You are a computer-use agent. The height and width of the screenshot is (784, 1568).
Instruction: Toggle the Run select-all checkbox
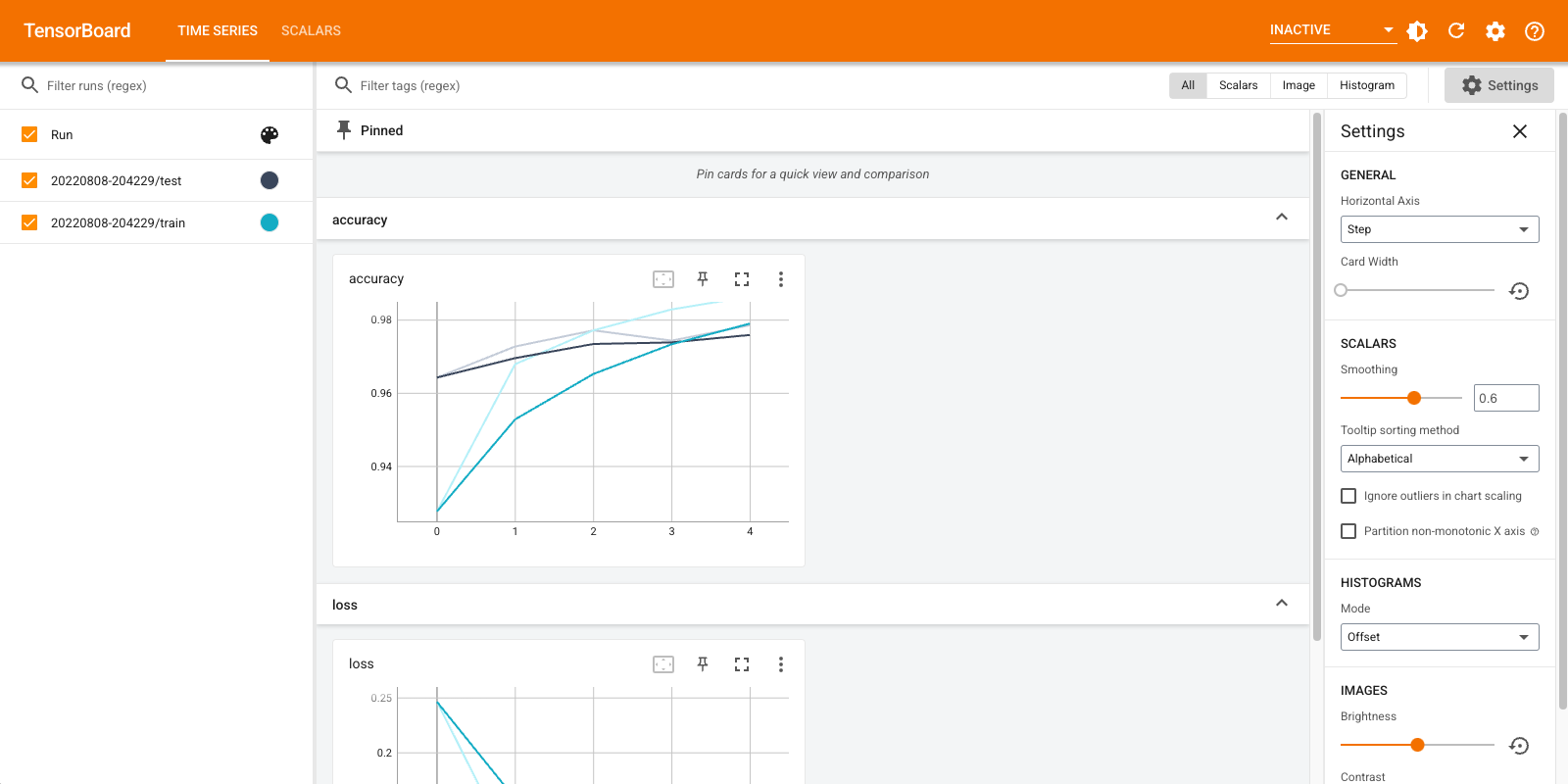(x=29, y=135)
